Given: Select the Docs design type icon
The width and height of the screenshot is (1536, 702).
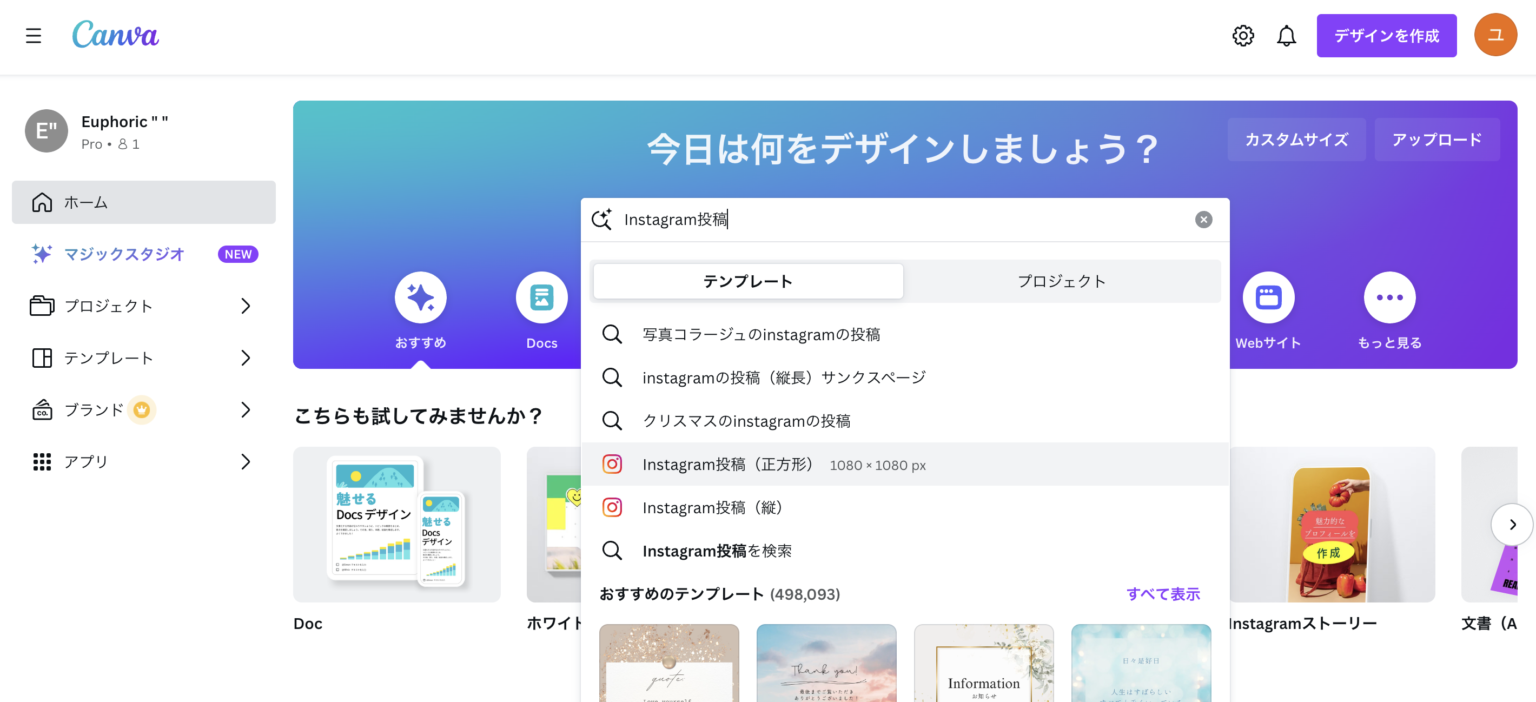Looking at the screenshot, I should 541,297.
